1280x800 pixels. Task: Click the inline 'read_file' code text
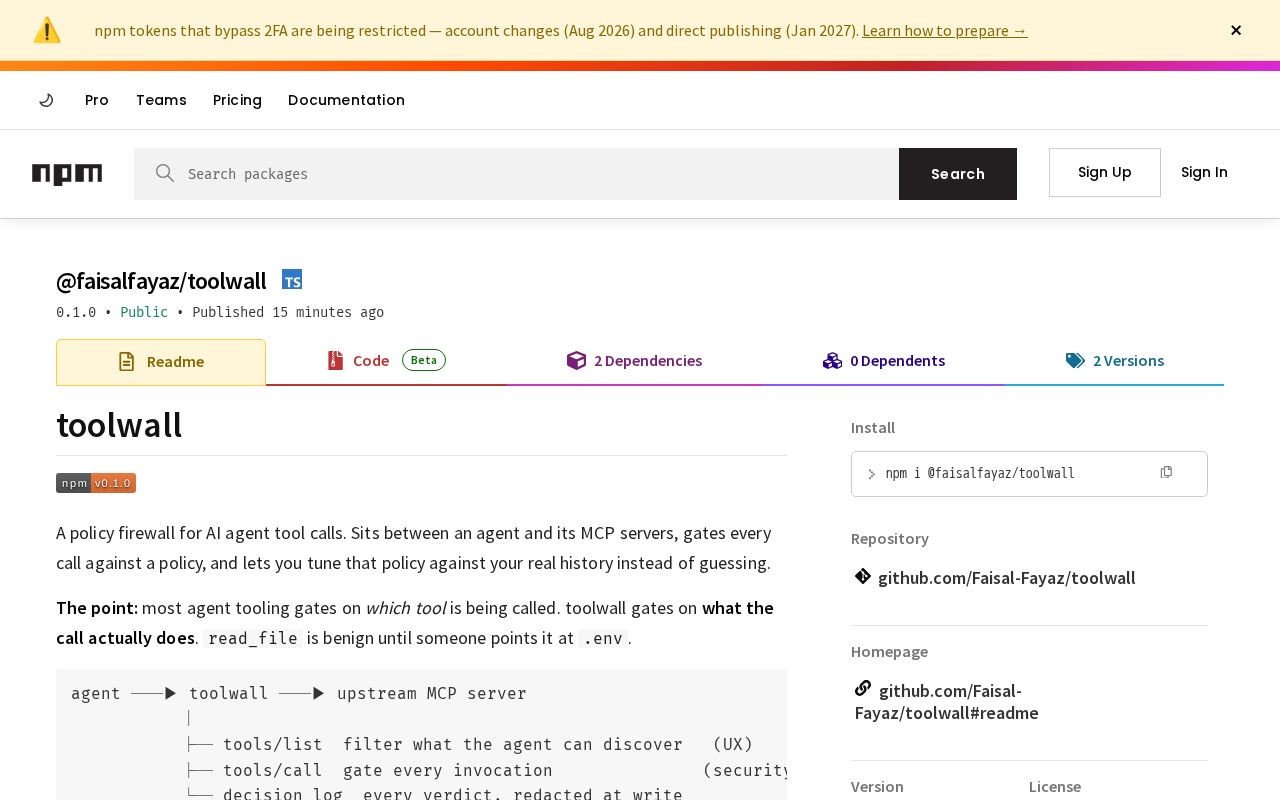(x=252, y=638)
